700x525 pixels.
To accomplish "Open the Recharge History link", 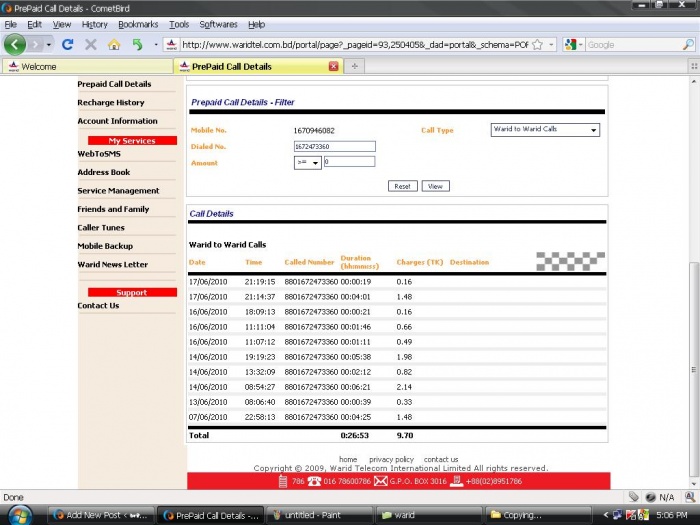I will (111, 102).
